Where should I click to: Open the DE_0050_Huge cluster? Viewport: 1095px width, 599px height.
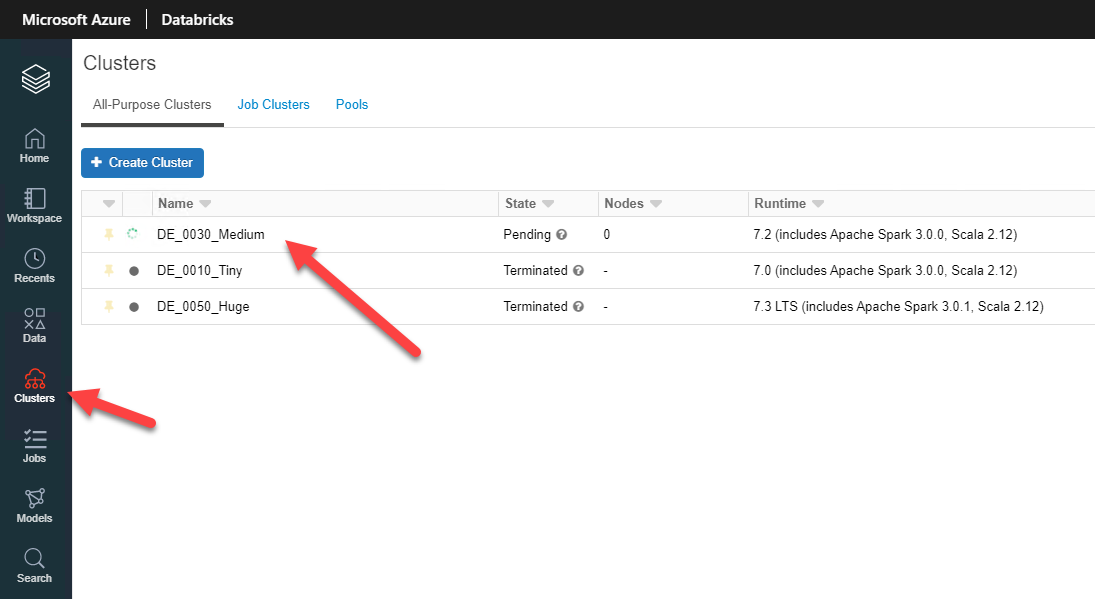click(203, 306)
